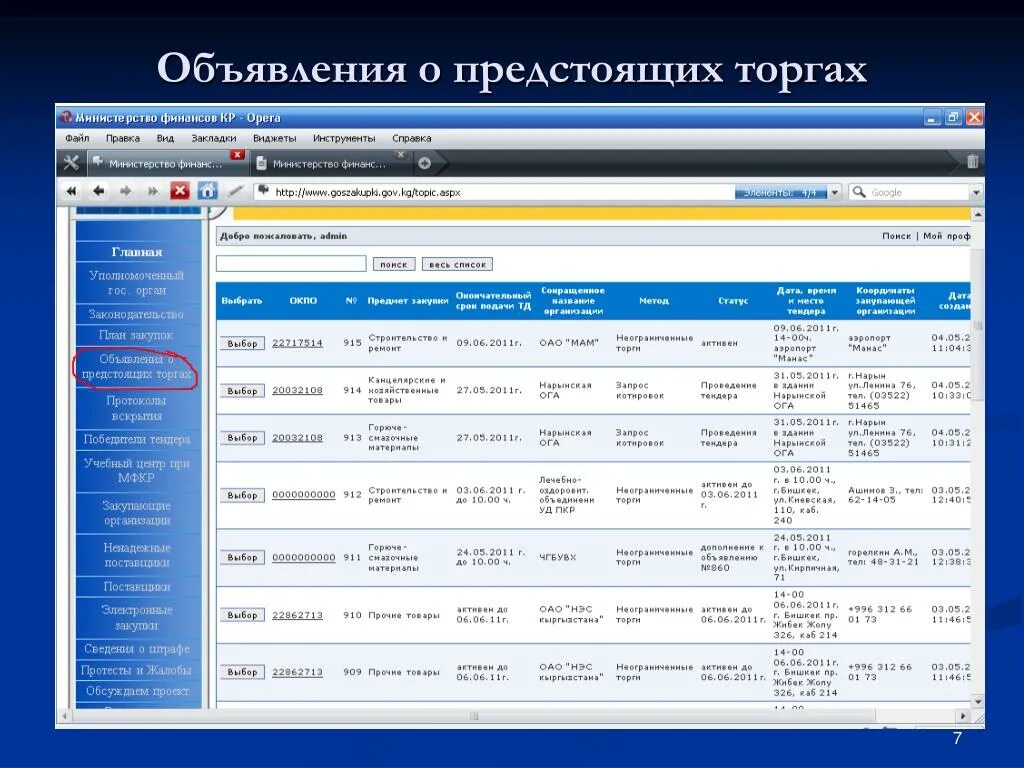Screen dimensions: 1024x768
Task: Close the second Министерство финанс tab
Action: click(400, 155)
